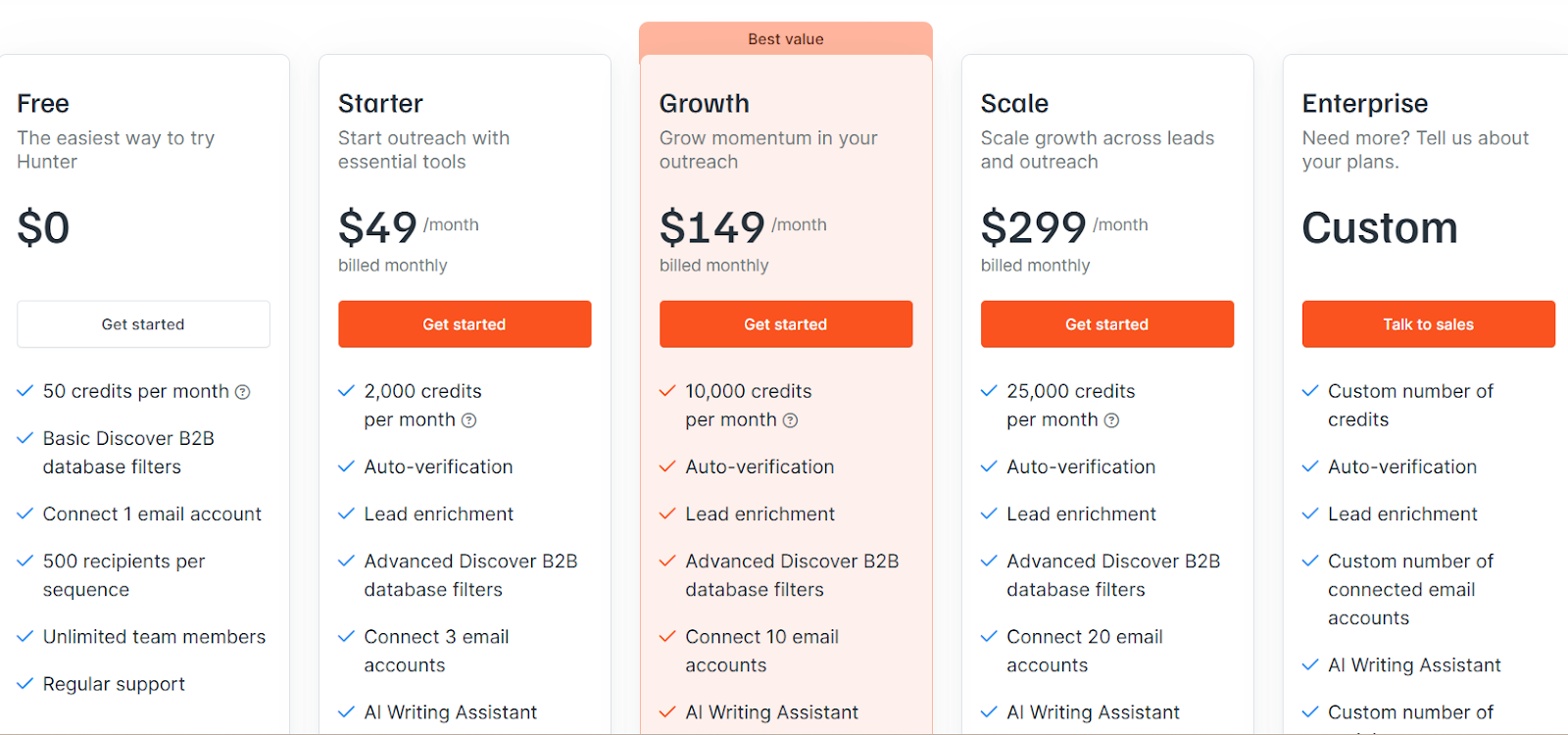Image resolution: width=1568 pixels, height=735 pixels.
Task: Open the info icon beside Scale's 25,000 credits
Action: point(1111,420)
